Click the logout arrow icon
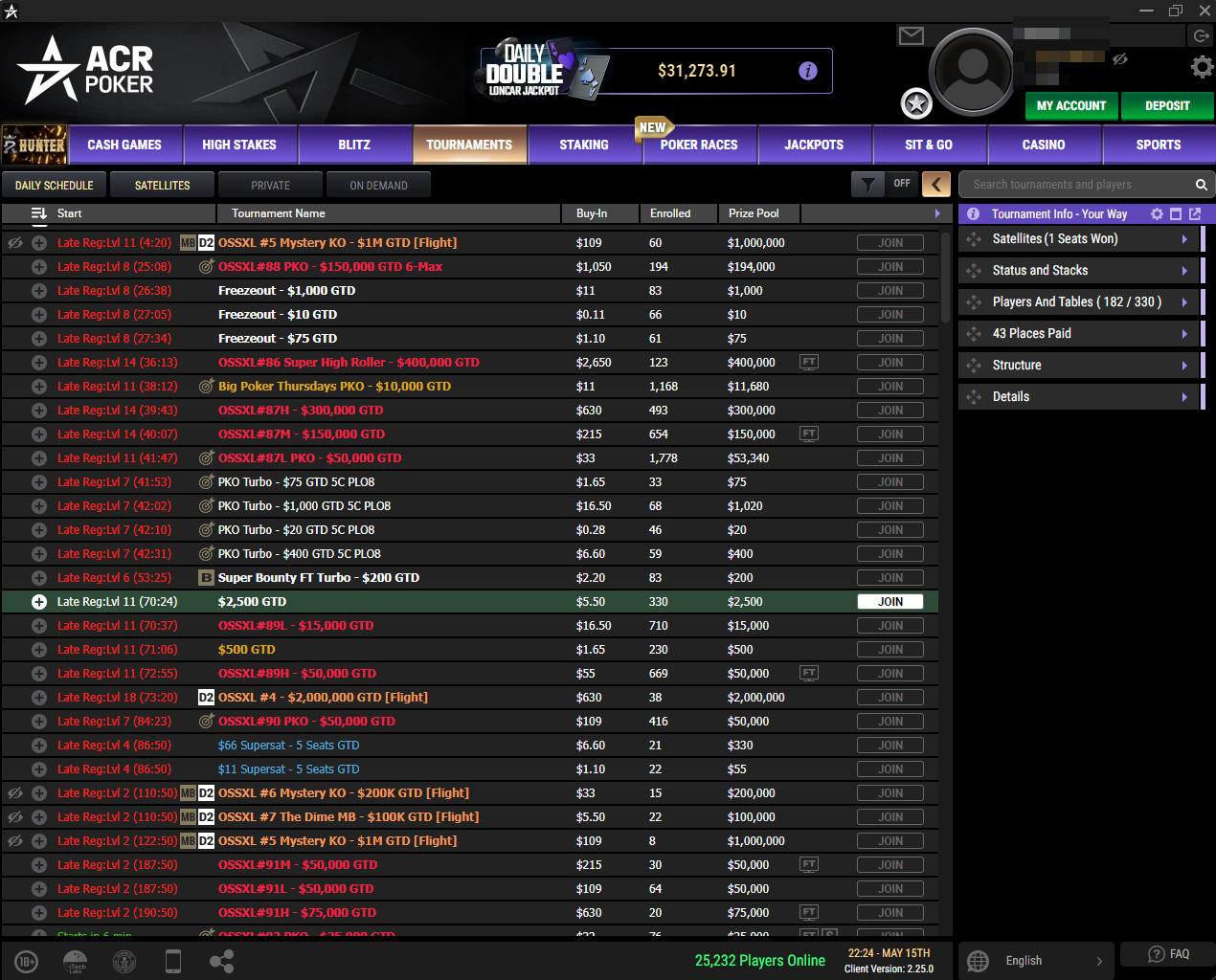Image resolution: width=1216 pixels, height=980 pixels. pos(1201,35)
